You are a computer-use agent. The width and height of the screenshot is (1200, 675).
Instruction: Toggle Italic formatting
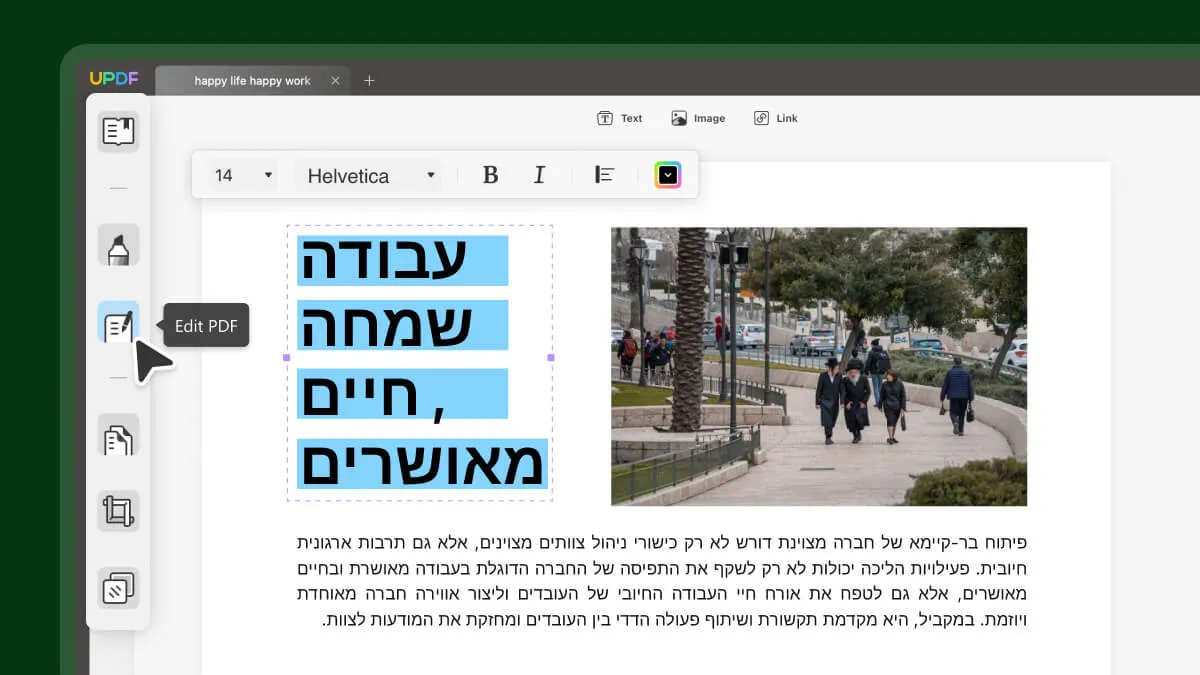(x=539, y=175)
